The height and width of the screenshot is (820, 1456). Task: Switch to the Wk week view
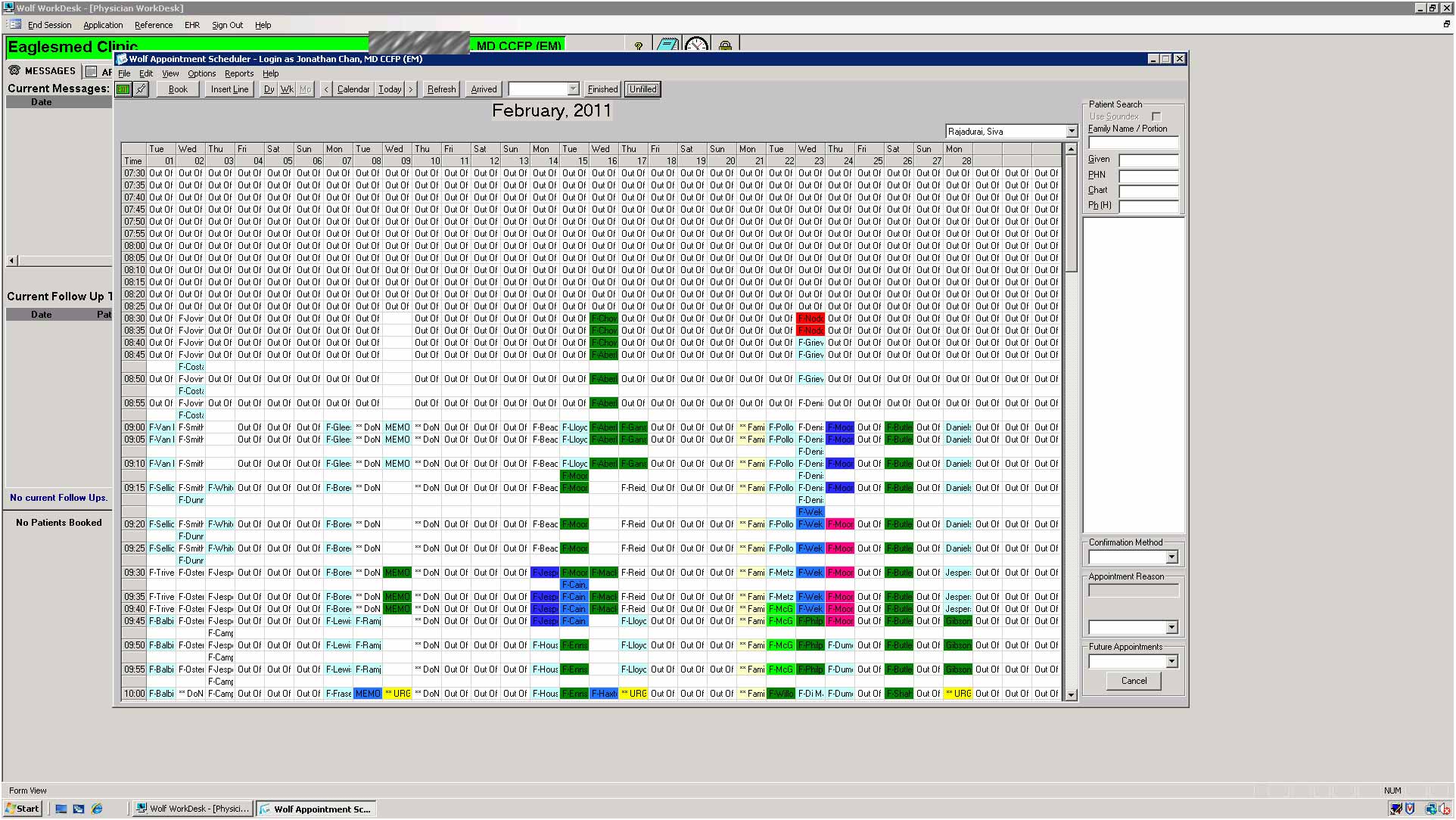coord(287,89)
